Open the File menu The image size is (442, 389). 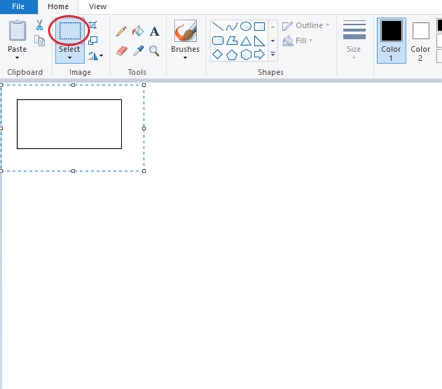tap(18, 7)
